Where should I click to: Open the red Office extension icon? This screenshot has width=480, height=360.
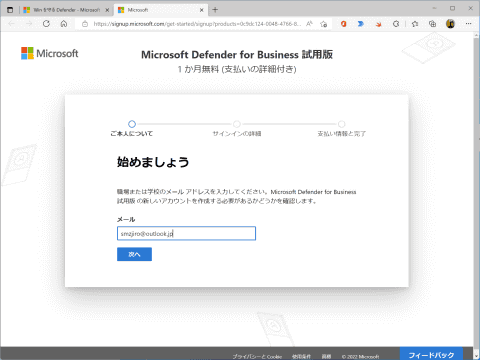tap(343, 24)
